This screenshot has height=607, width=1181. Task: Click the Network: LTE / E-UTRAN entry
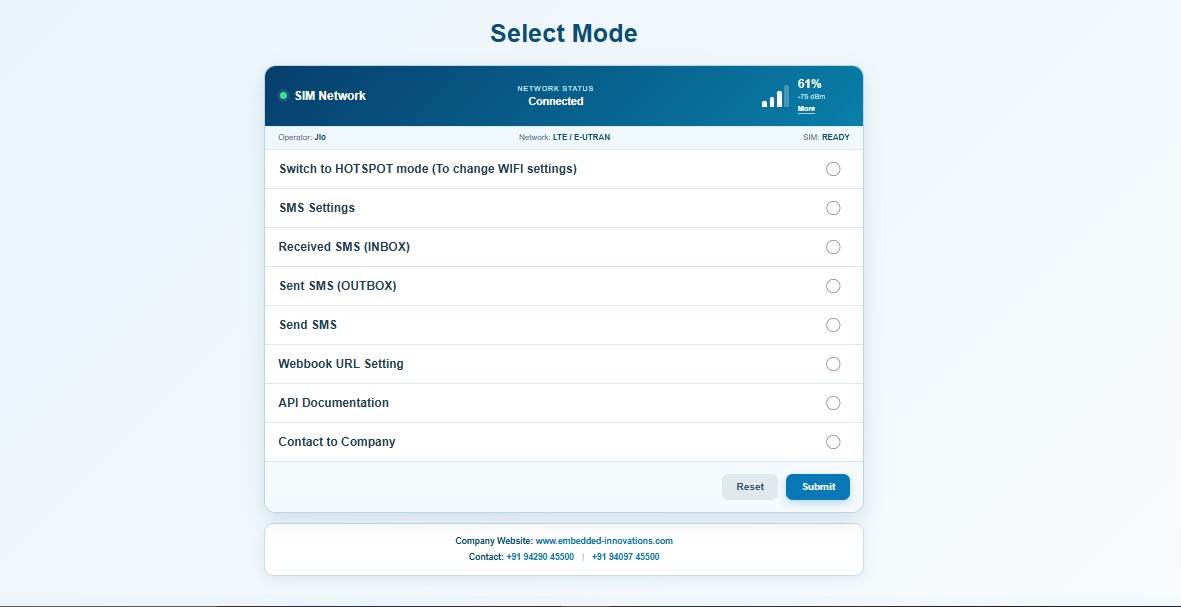pos(564,138)
